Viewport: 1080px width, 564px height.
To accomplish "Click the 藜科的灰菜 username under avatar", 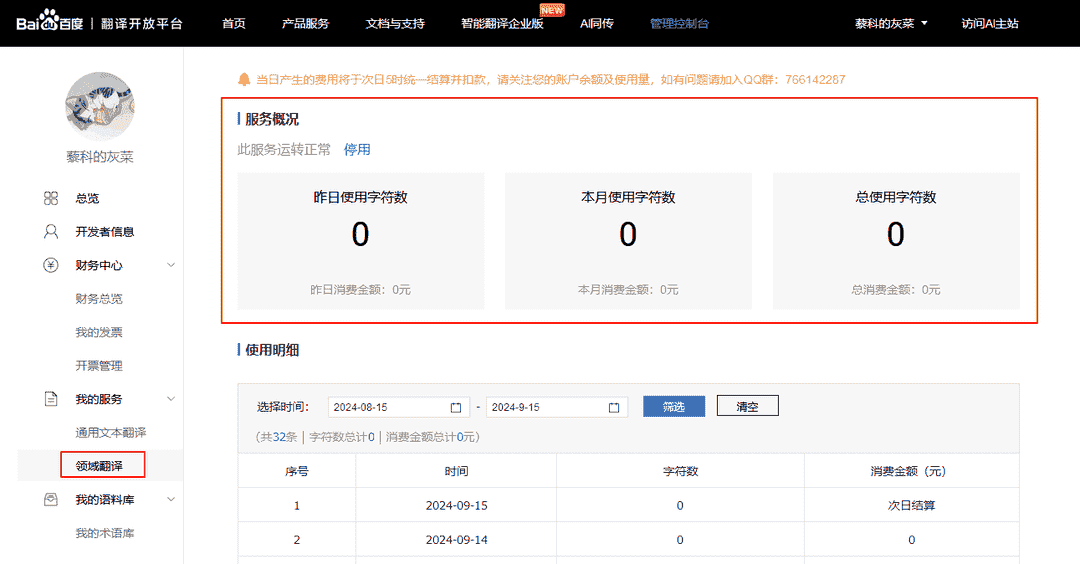I will coord(100,157).
